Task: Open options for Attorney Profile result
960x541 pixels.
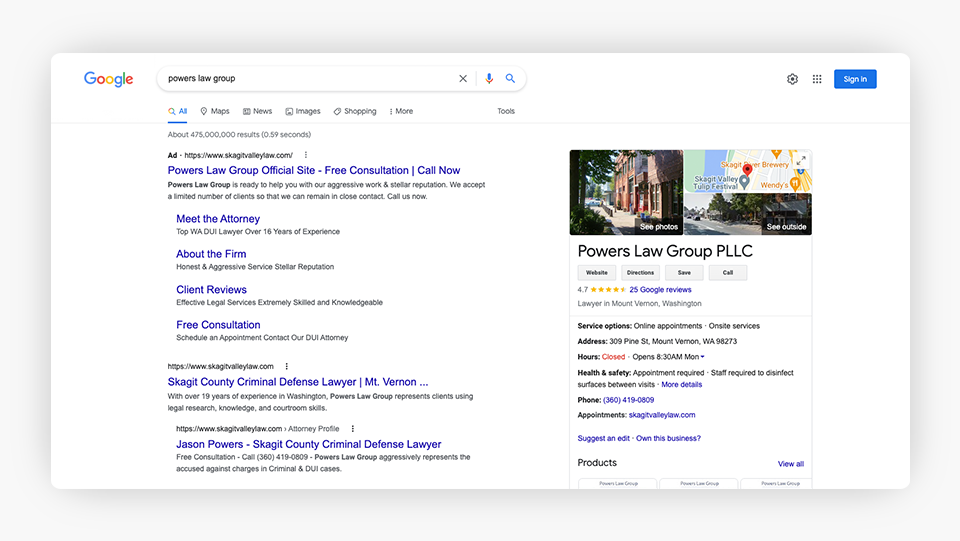Action: tap(353, 429)
